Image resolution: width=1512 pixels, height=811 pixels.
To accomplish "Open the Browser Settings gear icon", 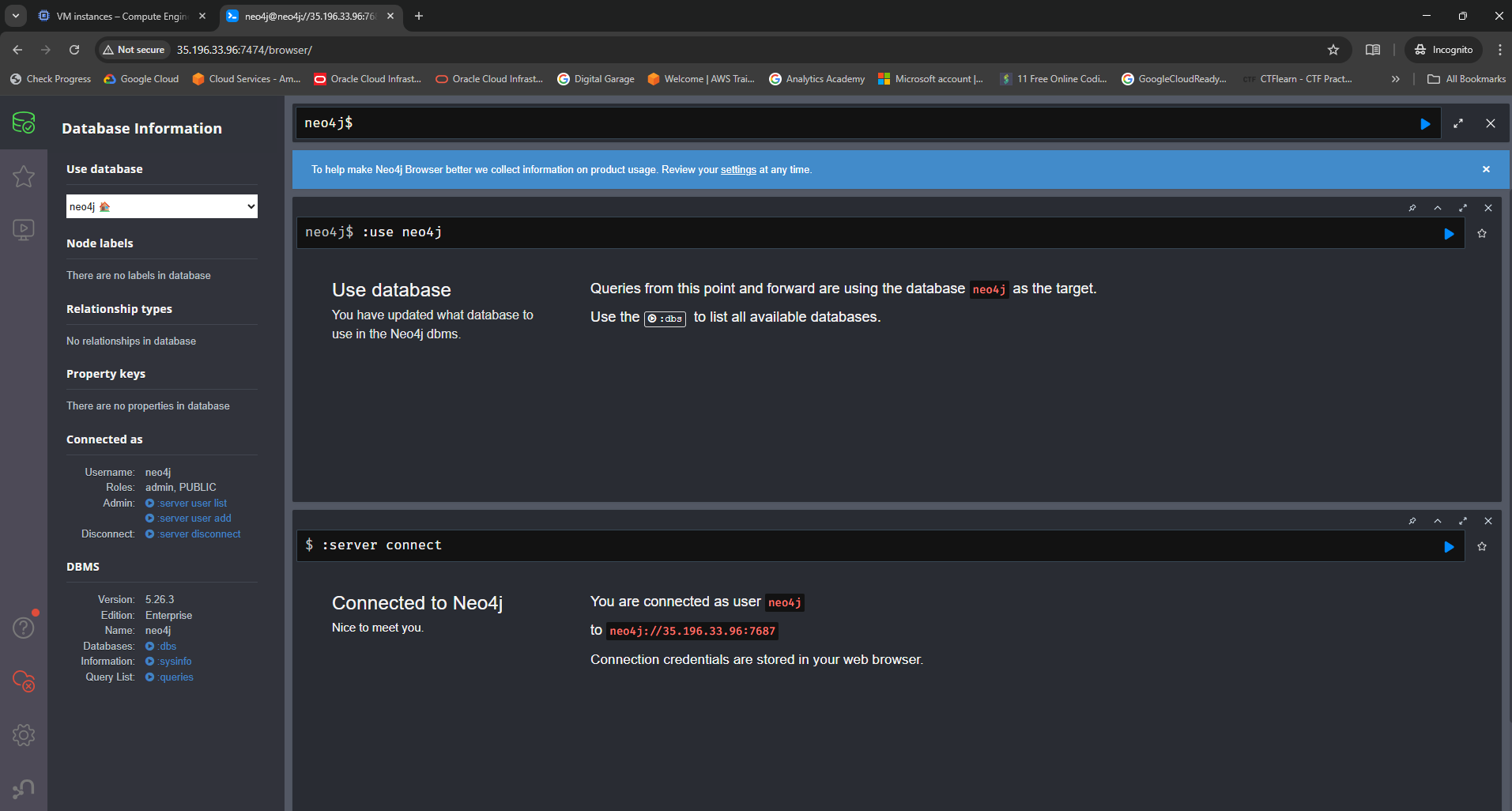I will [24, 735].
